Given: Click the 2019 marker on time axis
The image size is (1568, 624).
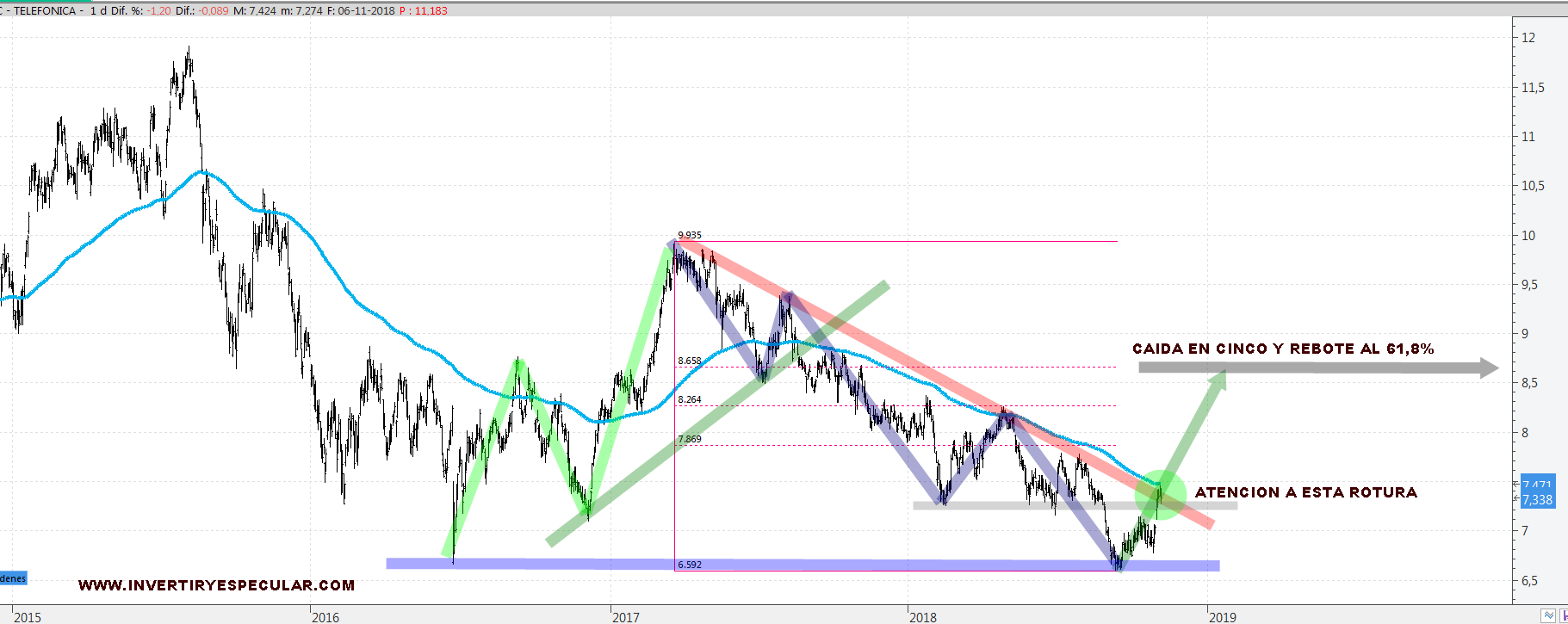Looking at the screenshot, I should tap(1223, 617).
